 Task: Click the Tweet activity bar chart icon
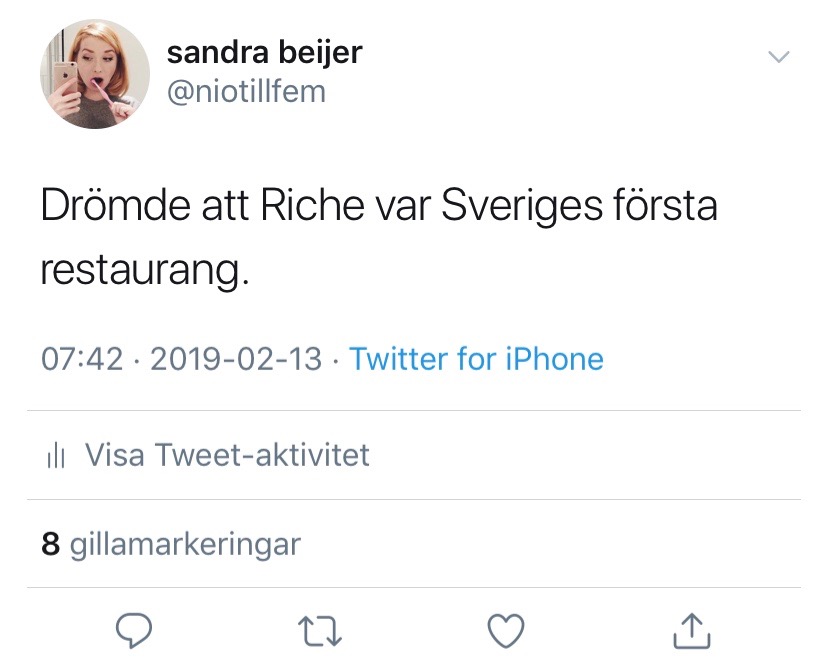point(56,457)
